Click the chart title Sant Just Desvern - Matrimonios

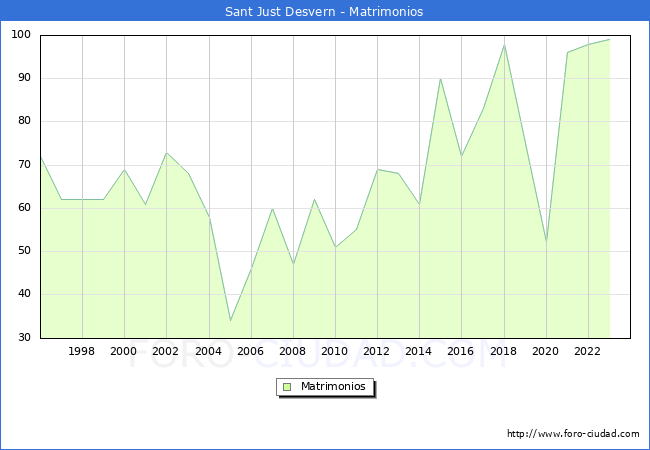(325, 12)
